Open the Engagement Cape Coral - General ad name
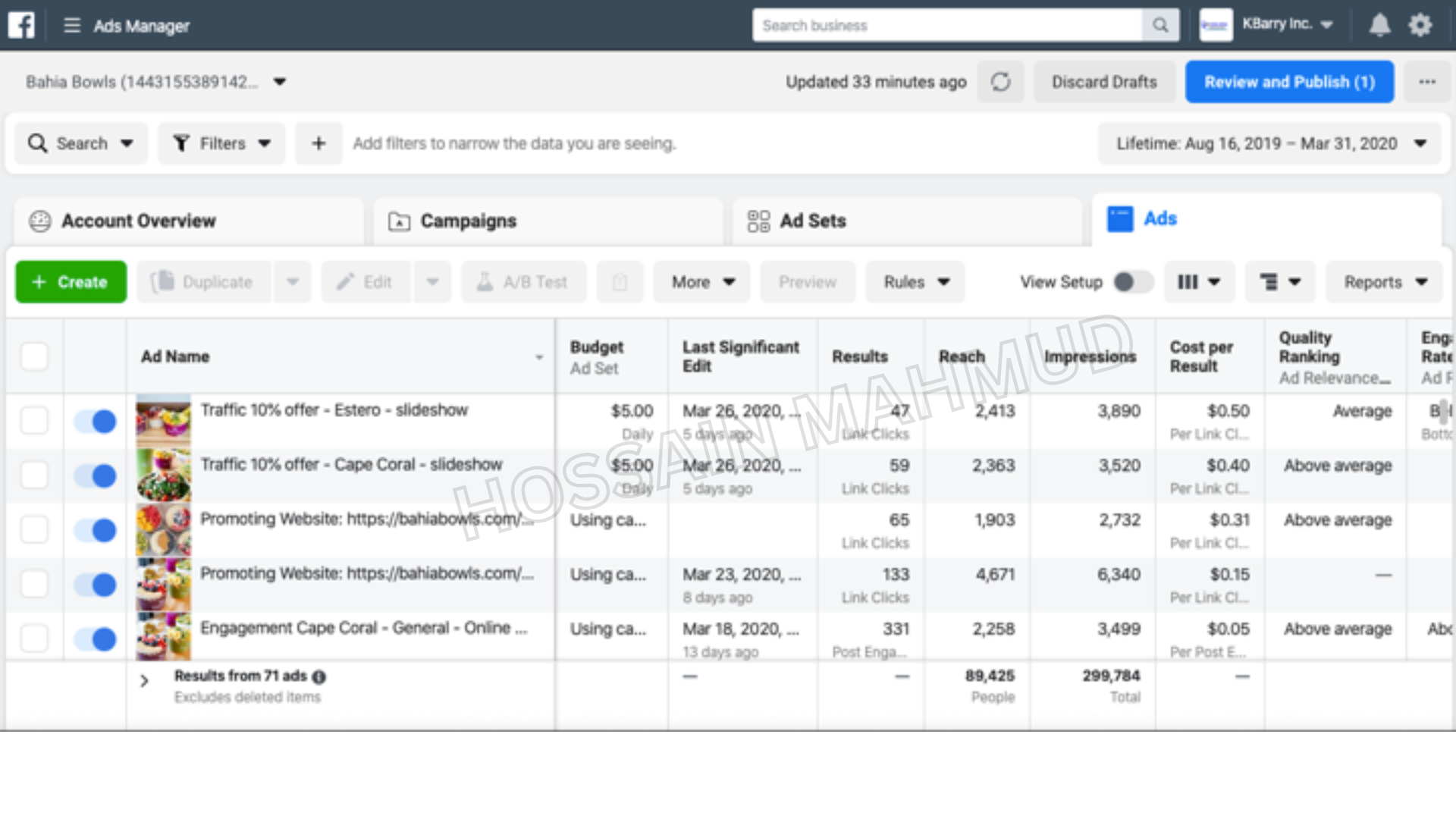This screenshot has height=819, width=1456. [x=363, y=628]
